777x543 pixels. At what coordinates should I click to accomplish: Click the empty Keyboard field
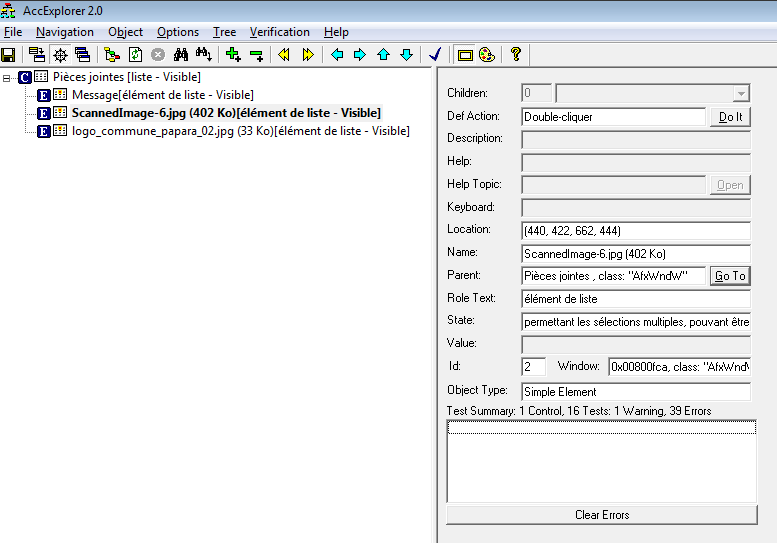(636, 208)
